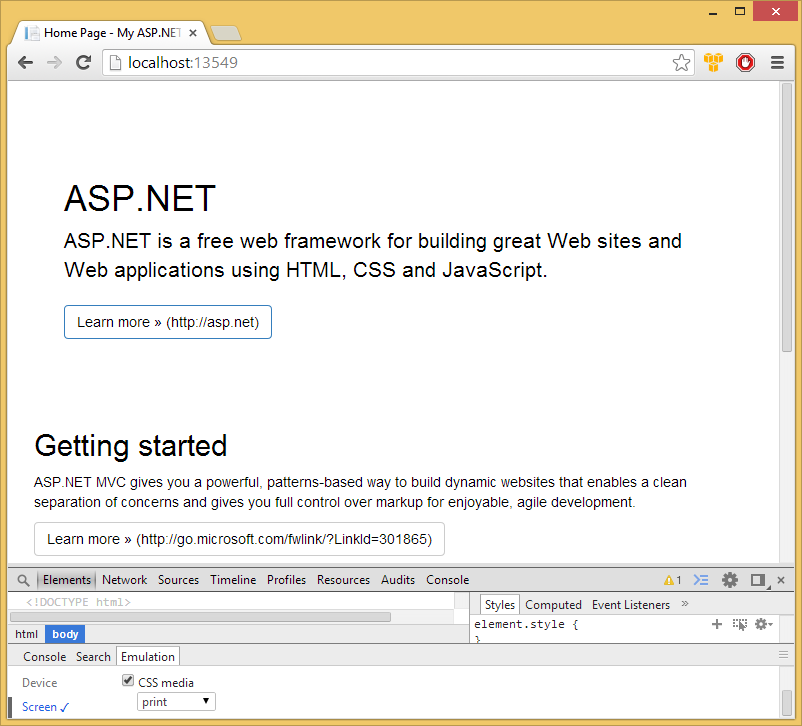Toggle element state icon in Styles pane
This screenshot has width=802, height=726.
740,624
